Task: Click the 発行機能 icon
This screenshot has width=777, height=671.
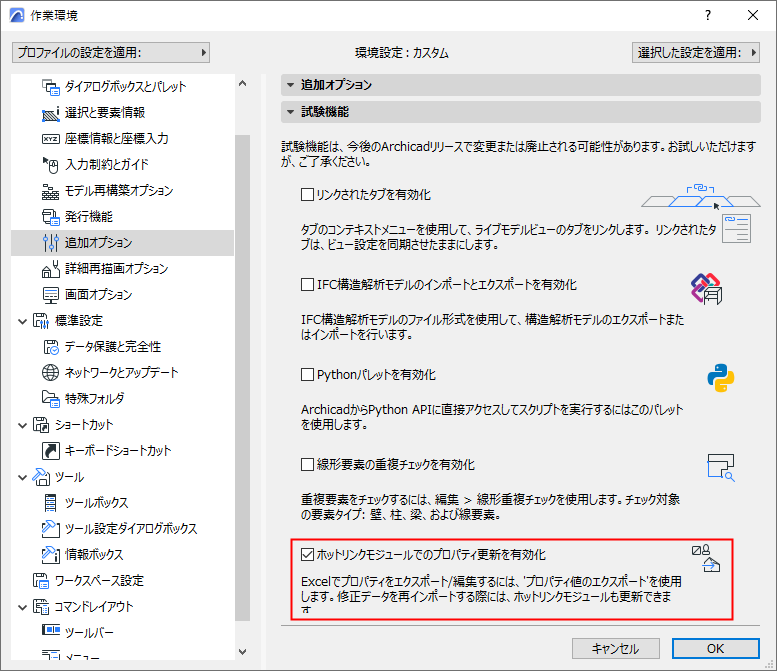Action: (51, 217)
